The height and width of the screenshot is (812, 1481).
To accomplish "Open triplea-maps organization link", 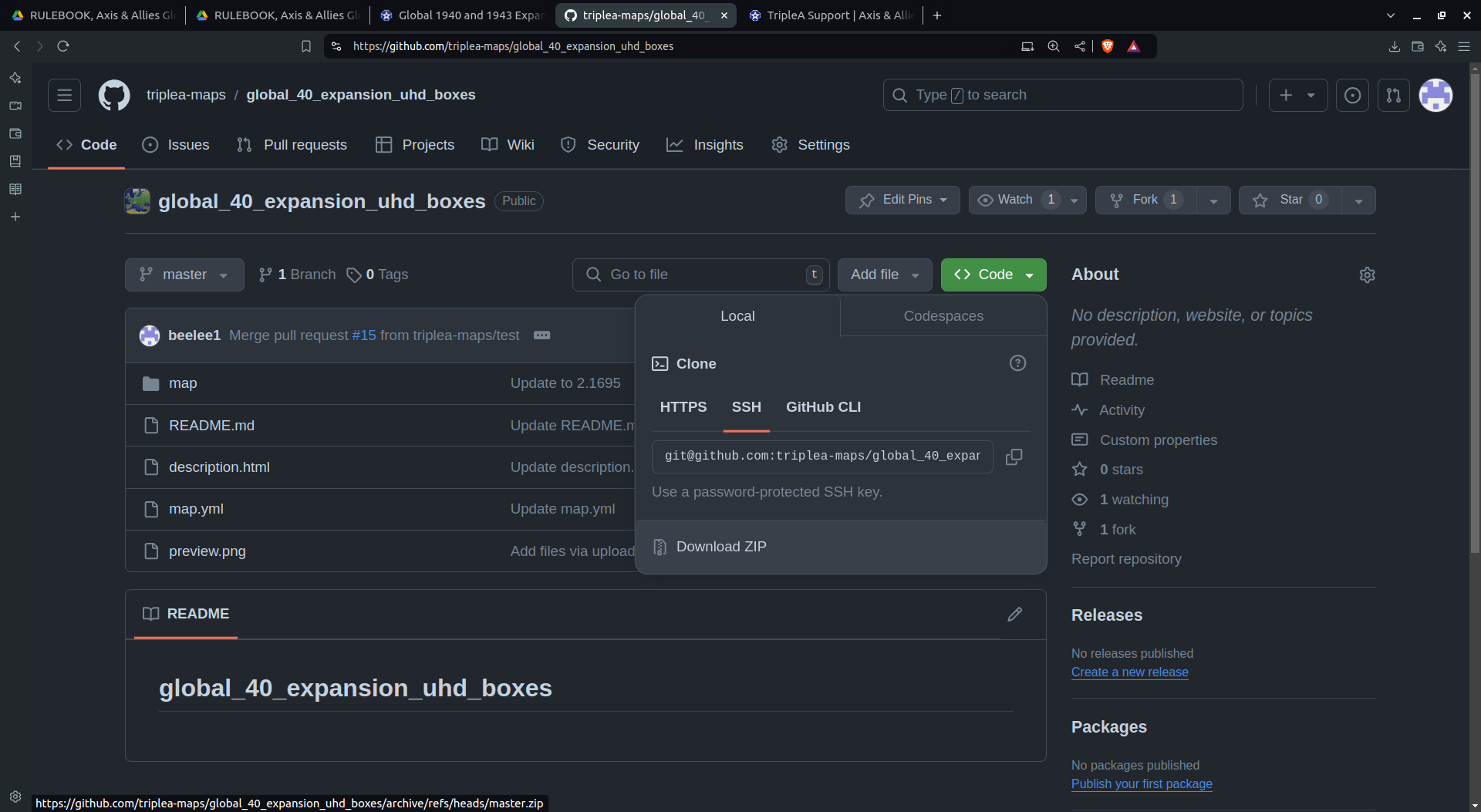I will [x=186, y=95].
